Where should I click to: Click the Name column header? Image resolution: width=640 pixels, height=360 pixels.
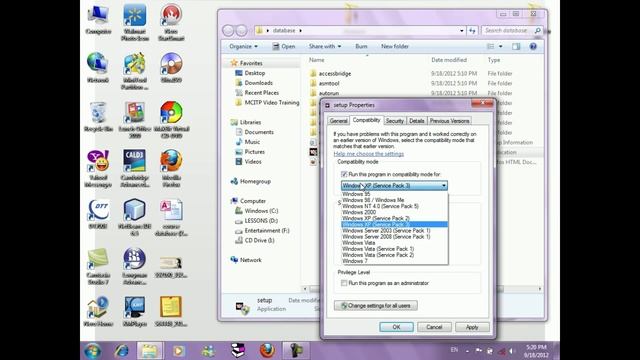(317, 60)
